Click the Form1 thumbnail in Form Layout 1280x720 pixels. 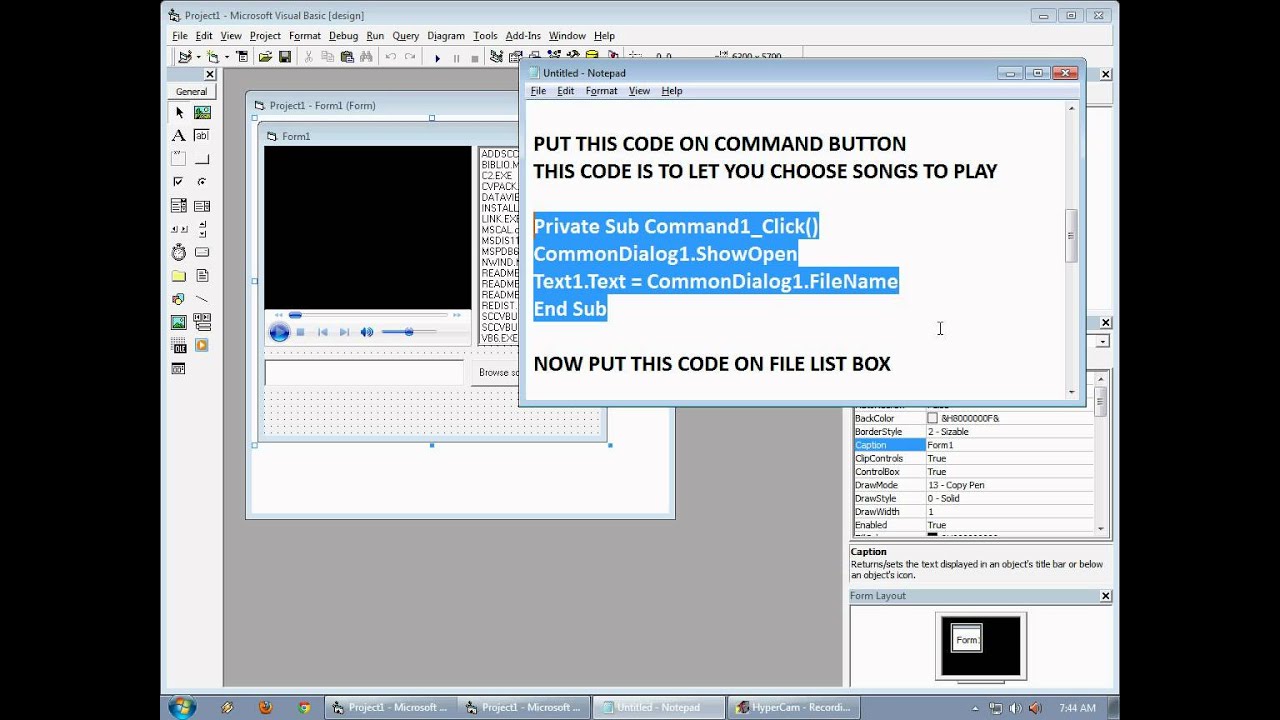coord(967,639)
